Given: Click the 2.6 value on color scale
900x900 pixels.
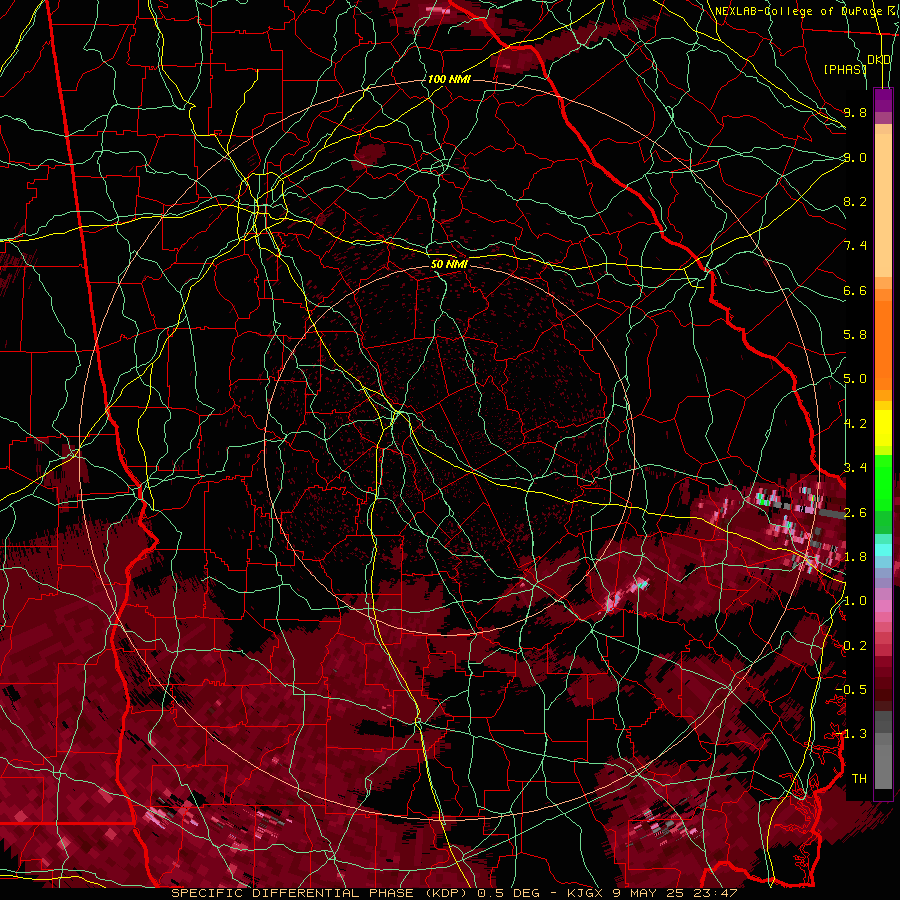Looking at the screenshot, I should tap(855, 513).
